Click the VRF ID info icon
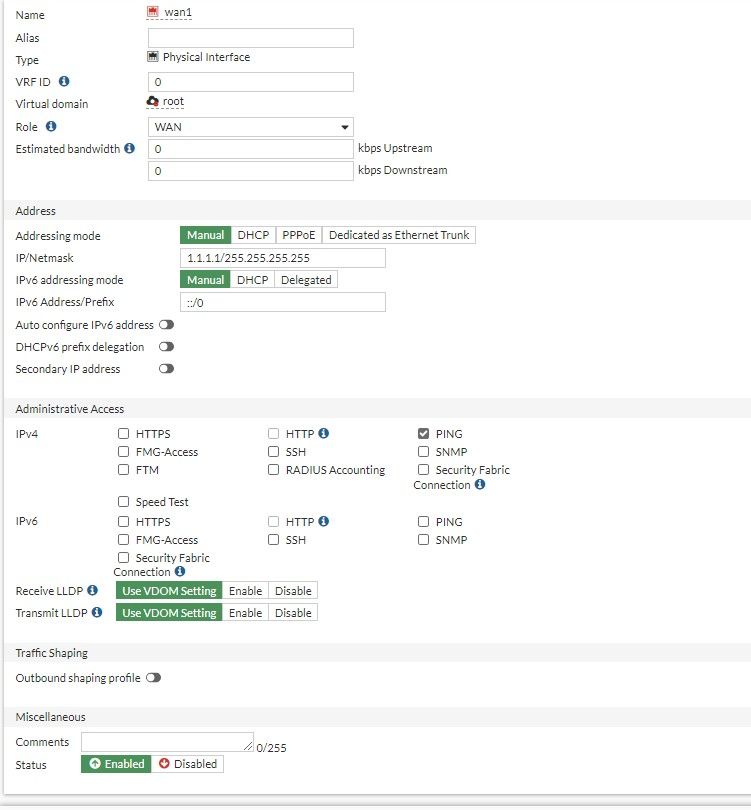 click(x=64, y=81)
